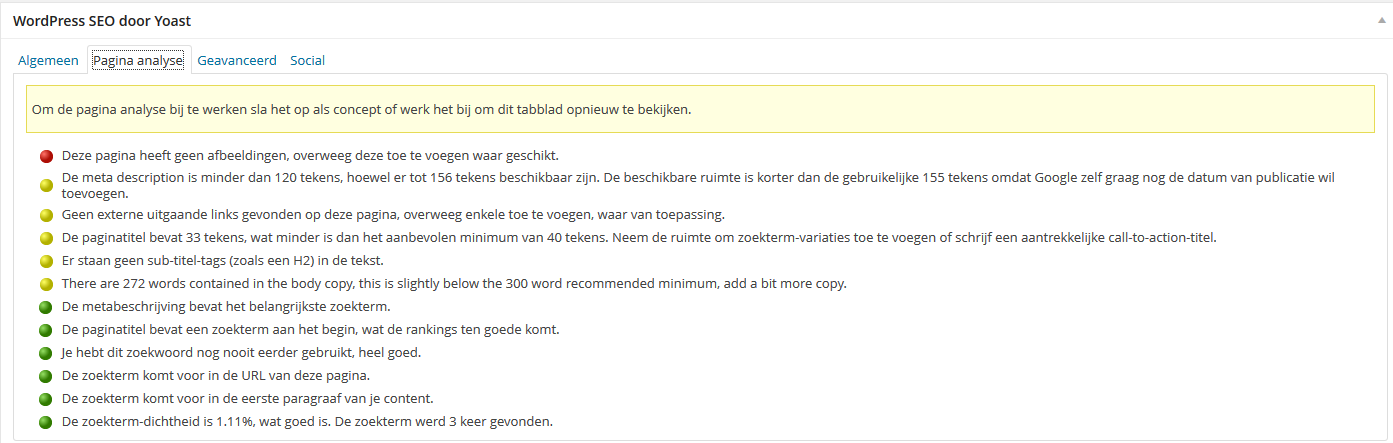
Task: Open the Geavanceerd tab
Action: pyautogui.click(x=237, y=60)
